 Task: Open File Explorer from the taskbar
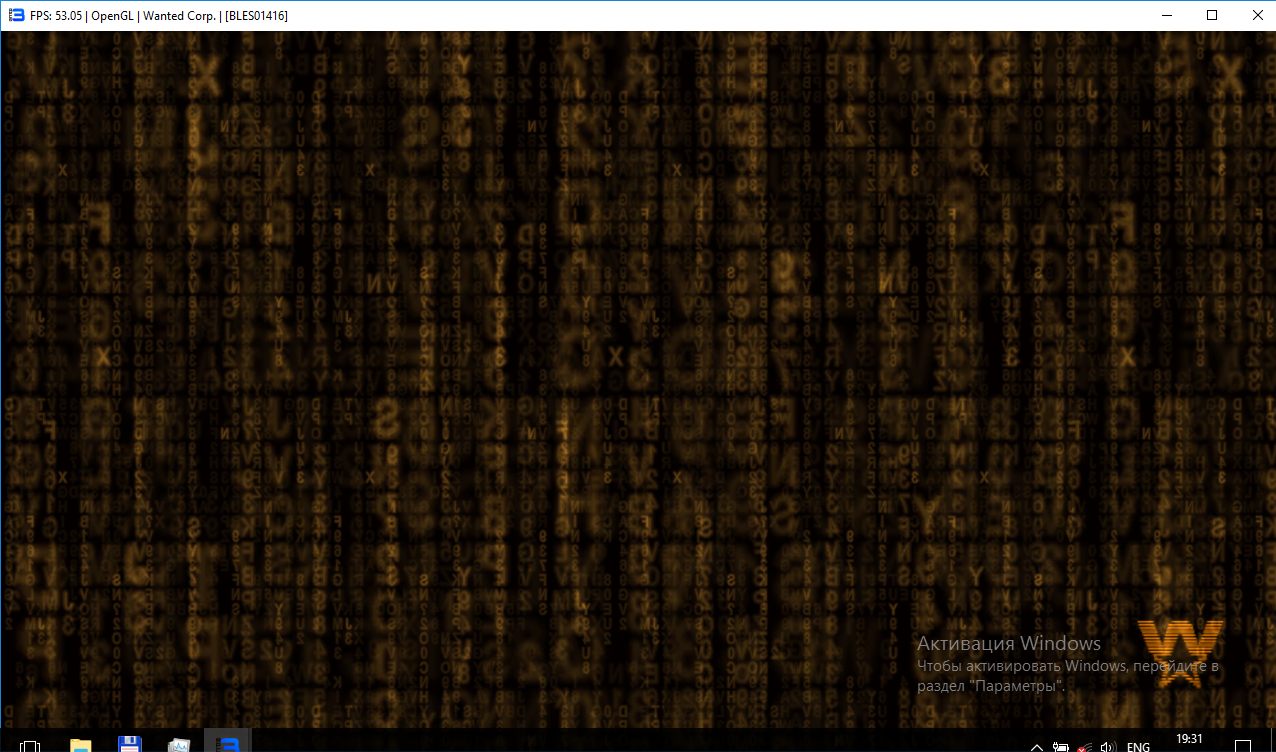click(x=80, y=745)
